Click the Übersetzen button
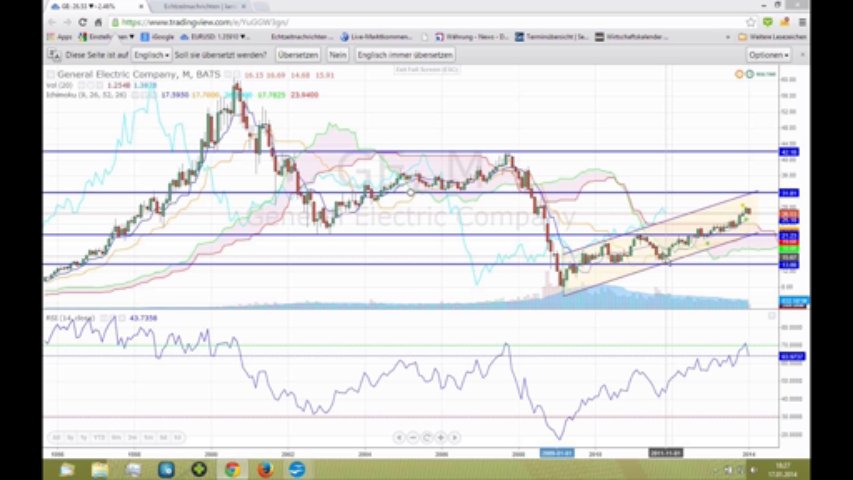This screenshot has width=853, height=480. 297,55
